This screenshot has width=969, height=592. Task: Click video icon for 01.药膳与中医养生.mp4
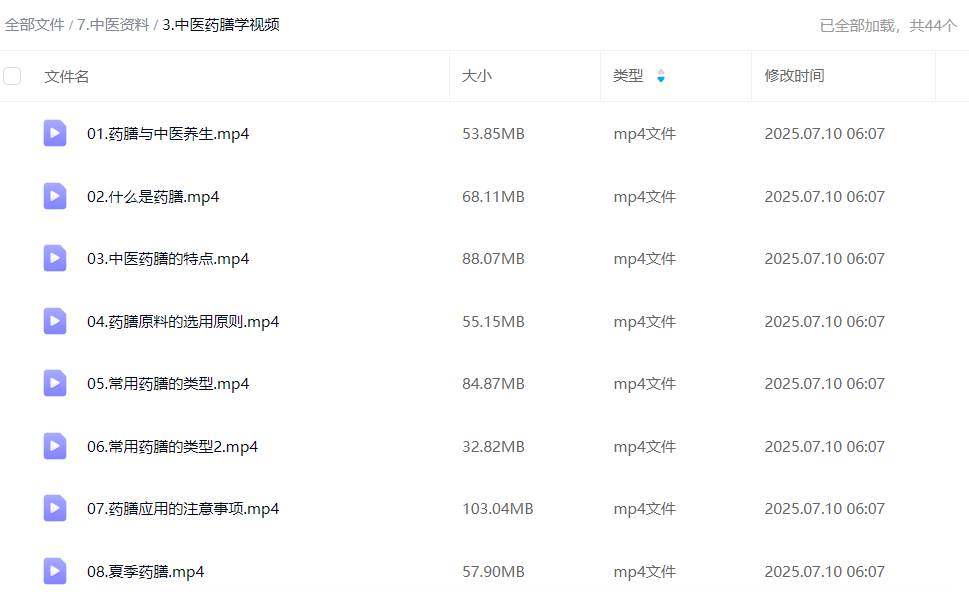click(55, 133)
